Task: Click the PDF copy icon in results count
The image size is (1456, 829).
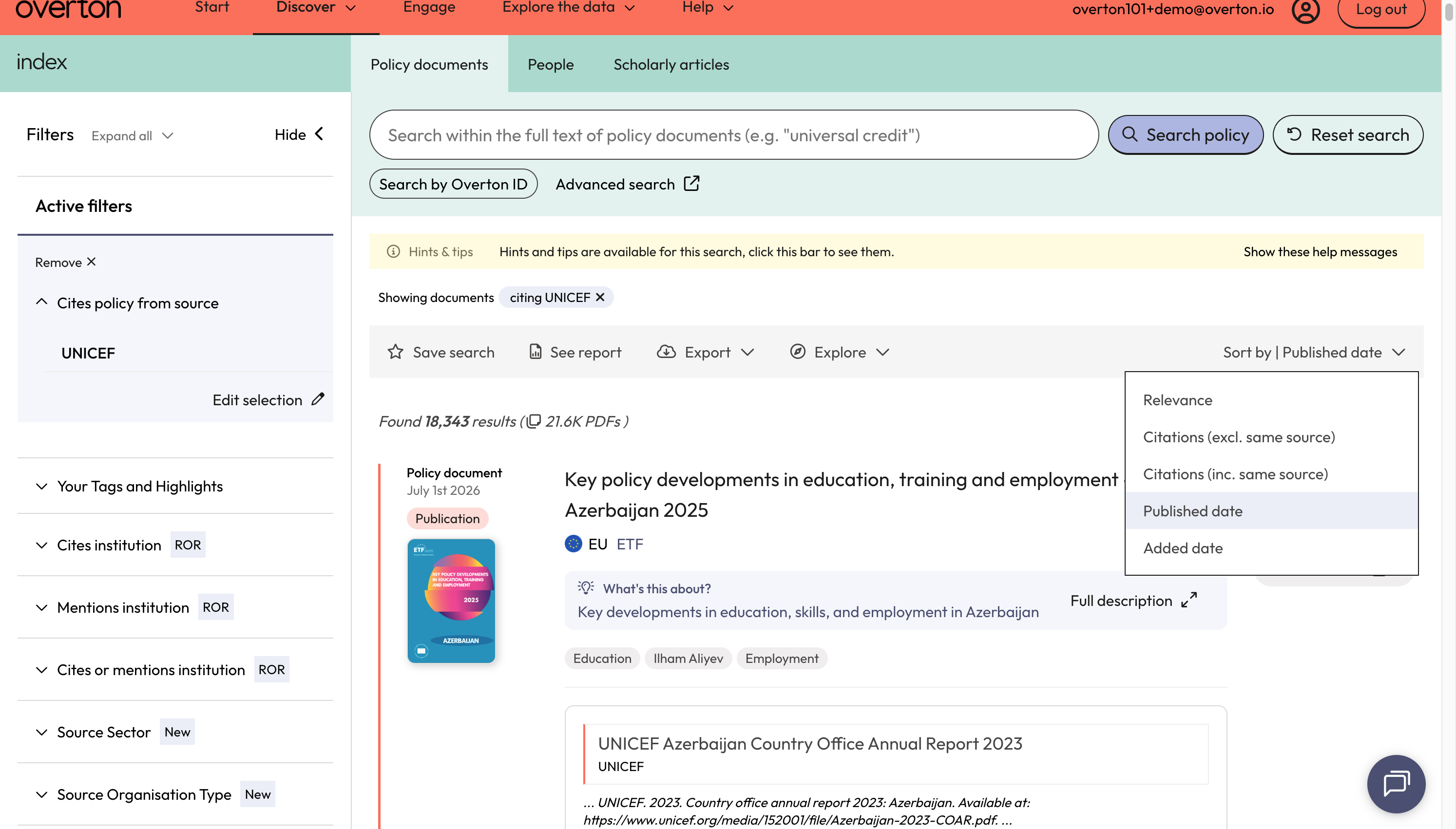Action: click(x=534, y=421)
